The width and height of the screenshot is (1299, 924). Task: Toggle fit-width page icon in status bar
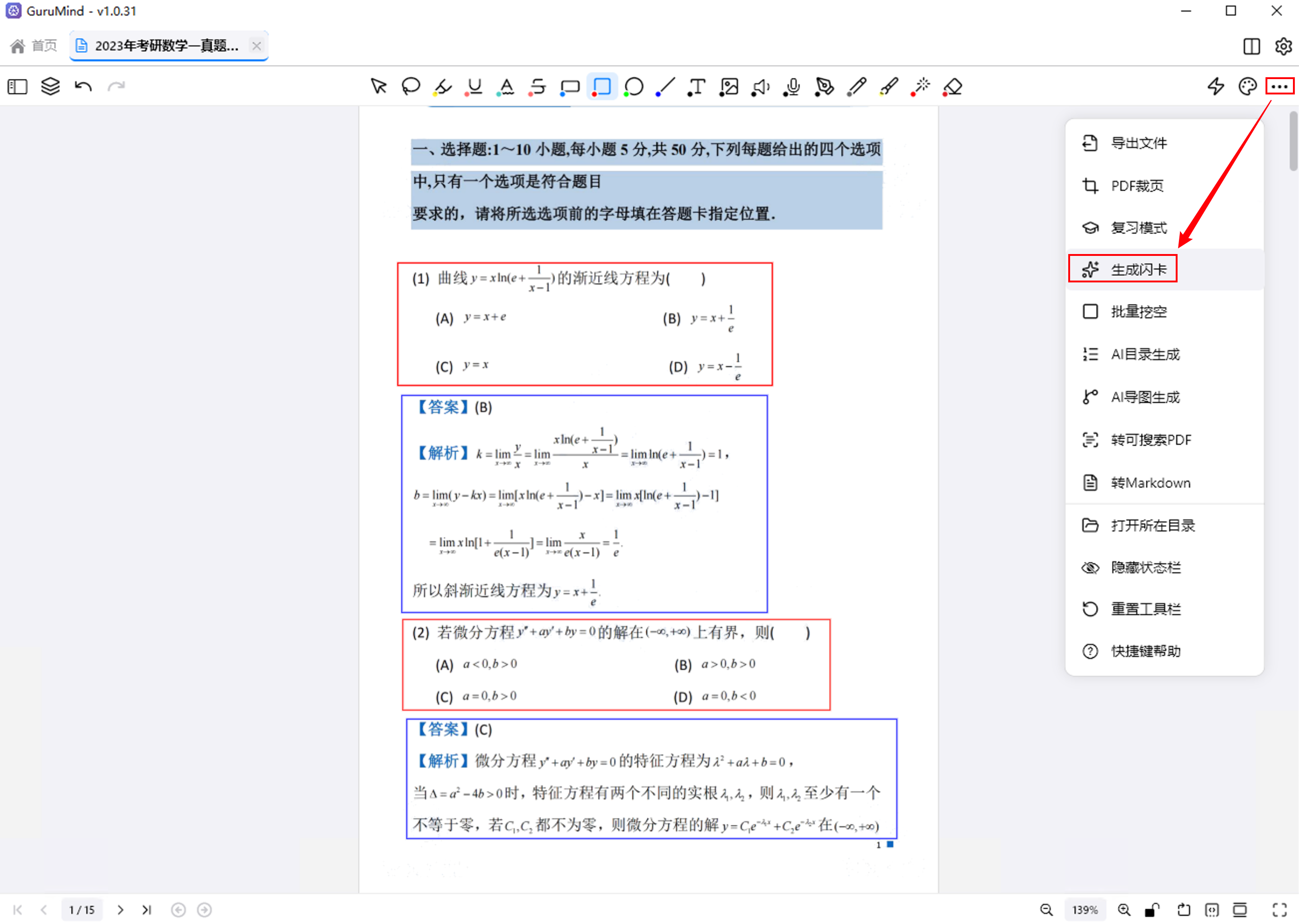point(1212,910)
